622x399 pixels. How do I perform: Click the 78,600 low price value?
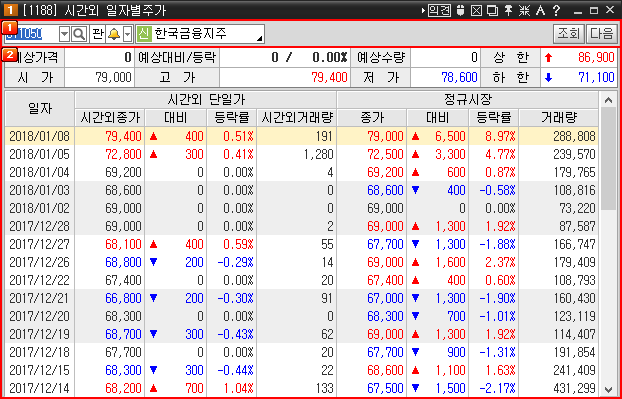445,77
